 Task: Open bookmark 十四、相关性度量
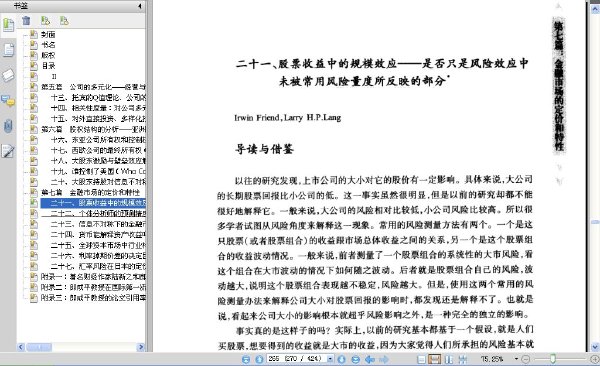pyautogui.click(x=98, y=108)
